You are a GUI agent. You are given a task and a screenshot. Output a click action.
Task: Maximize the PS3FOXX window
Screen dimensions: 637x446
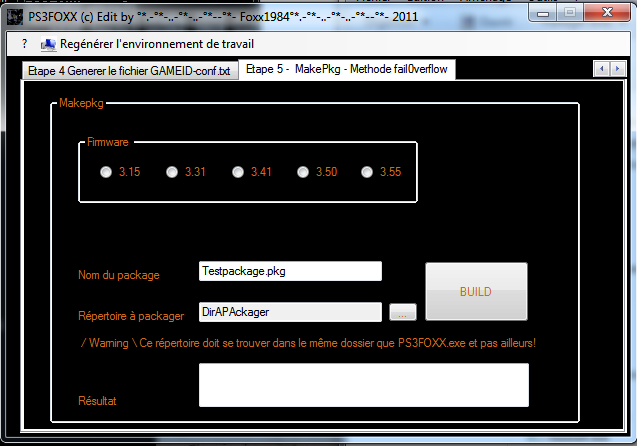570,13
